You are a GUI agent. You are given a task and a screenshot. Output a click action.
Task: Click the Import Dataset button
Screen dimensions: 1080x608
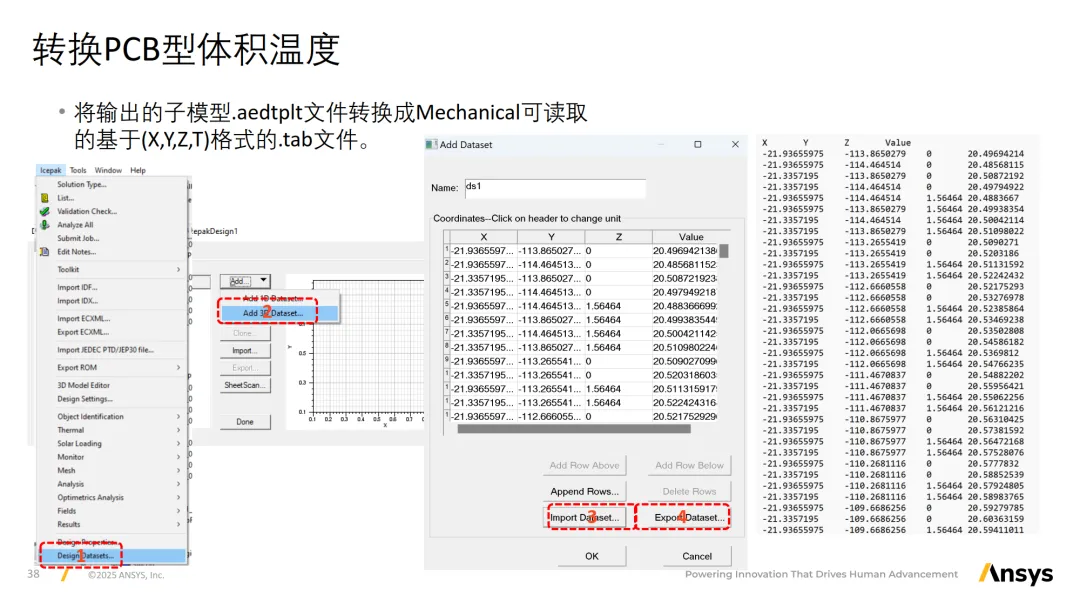[584, 518]
